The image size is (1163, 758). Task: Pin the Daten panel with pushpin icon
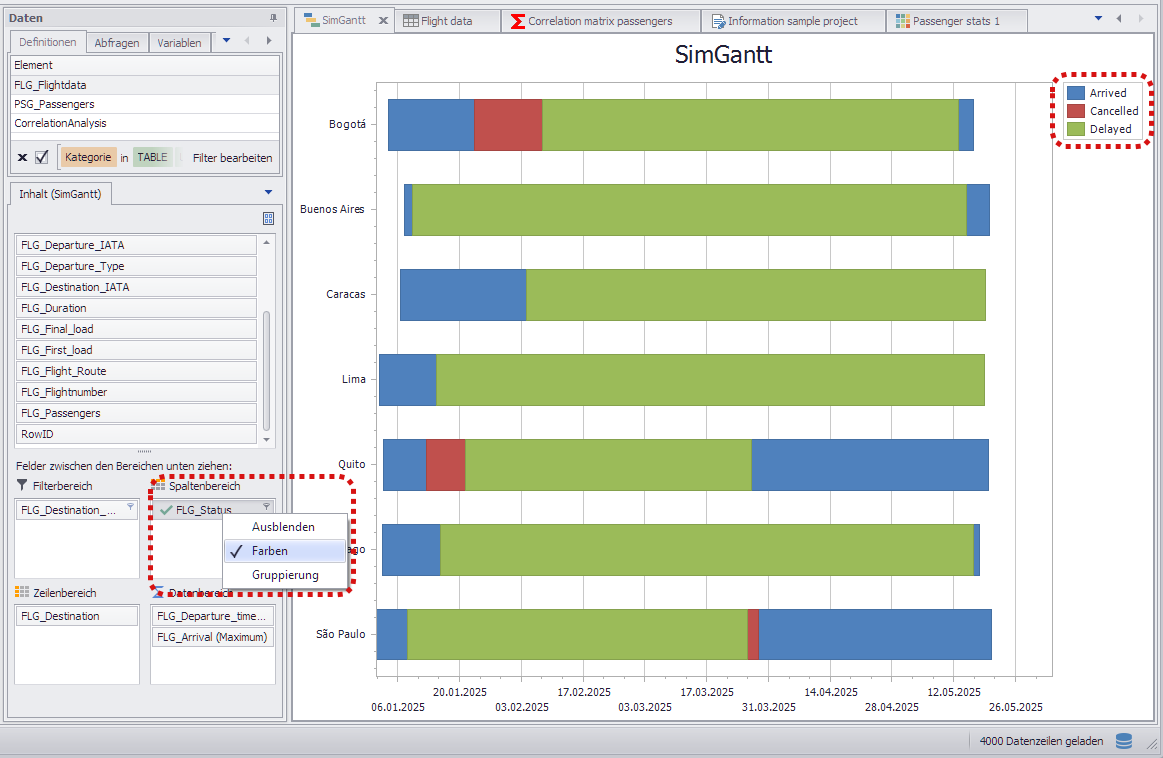(x=273, y=18)
